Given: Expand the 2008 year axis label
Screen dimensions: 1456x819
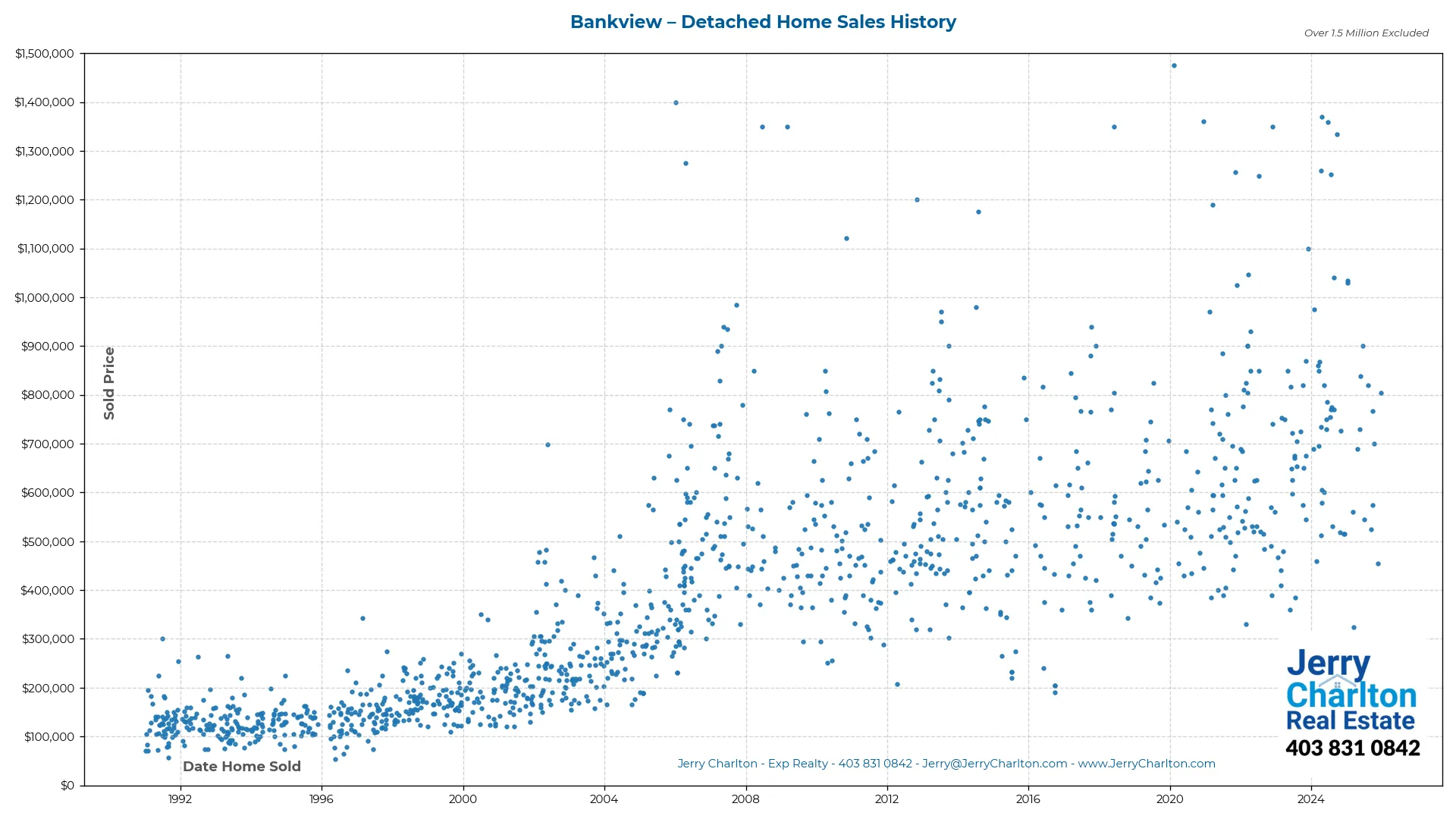Looking at the screenshot, I should tap(745, 799).
